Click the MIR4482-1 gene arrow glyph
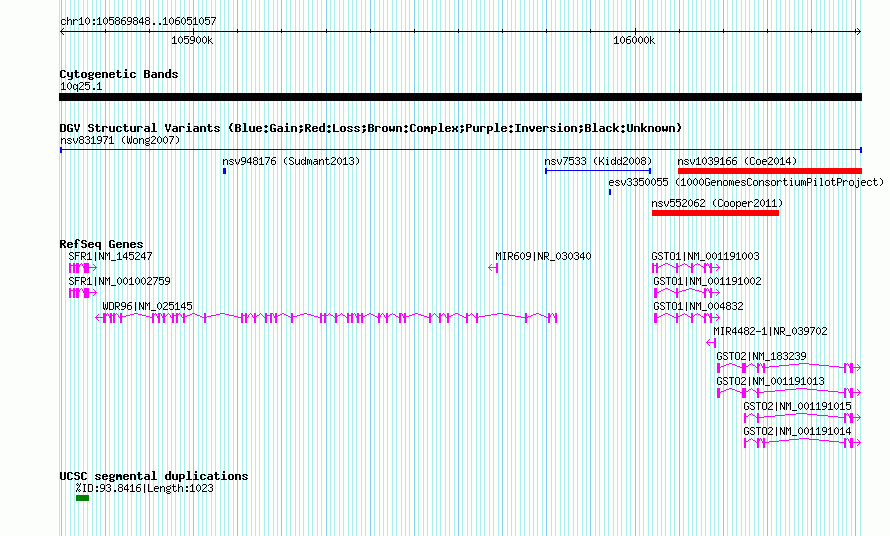The width and height of the screenshot is (890, 536). point(711,342)
